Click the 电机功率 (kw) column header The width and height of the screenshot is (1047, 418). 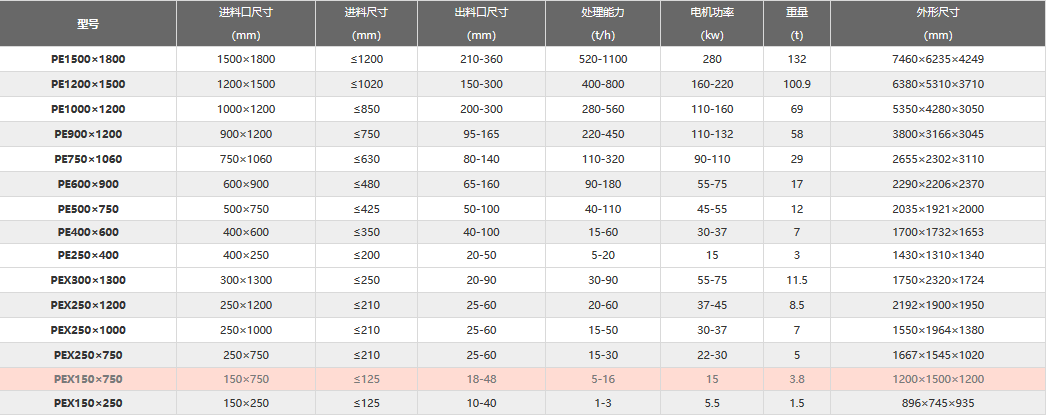pyautogui.click(x=712, y=24)
